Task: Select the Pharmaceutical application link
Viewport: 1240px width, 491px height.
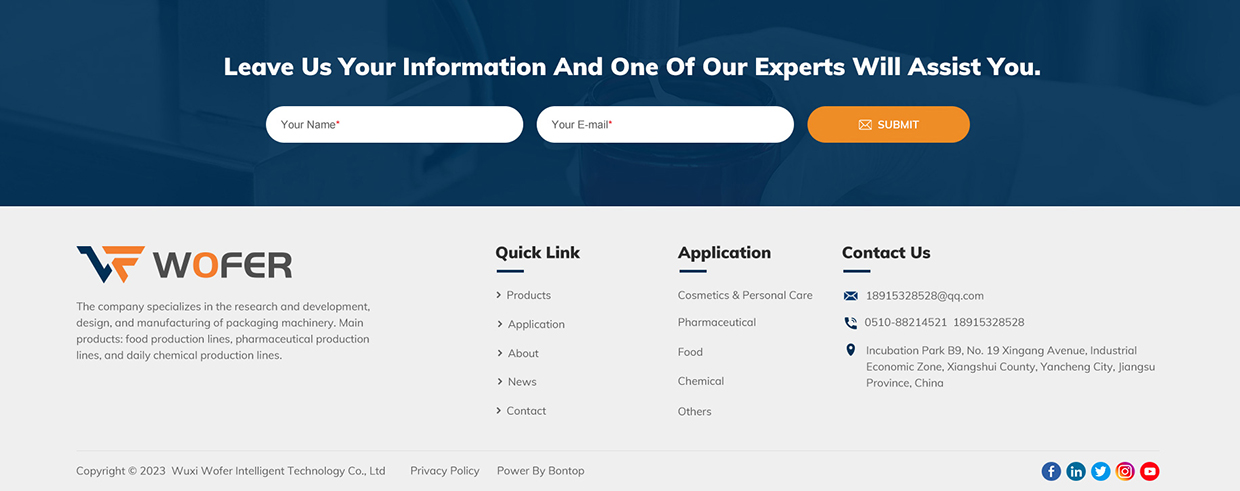Action: coord(717,322)
